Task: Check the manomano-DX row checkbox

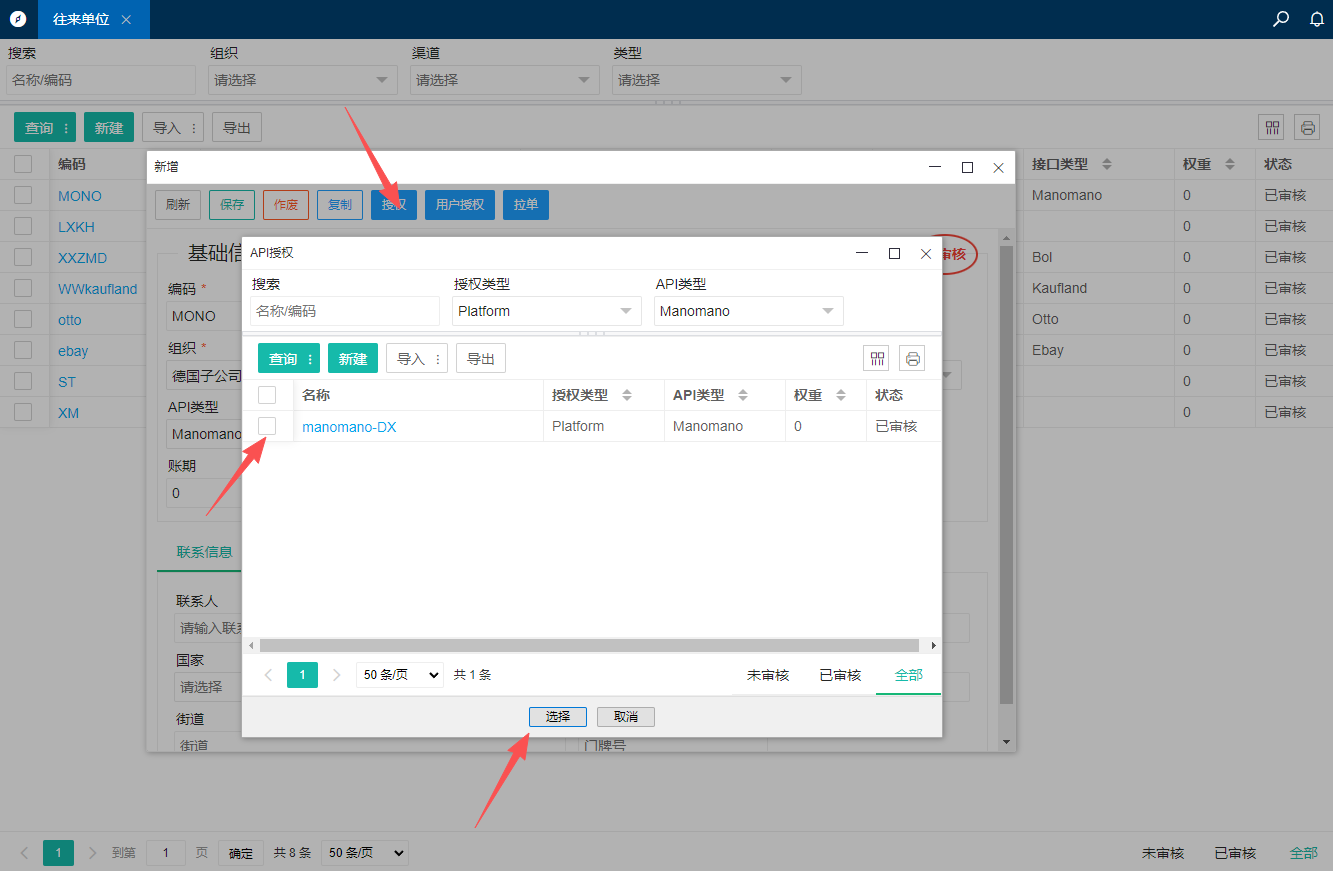Action: (267, 426)
